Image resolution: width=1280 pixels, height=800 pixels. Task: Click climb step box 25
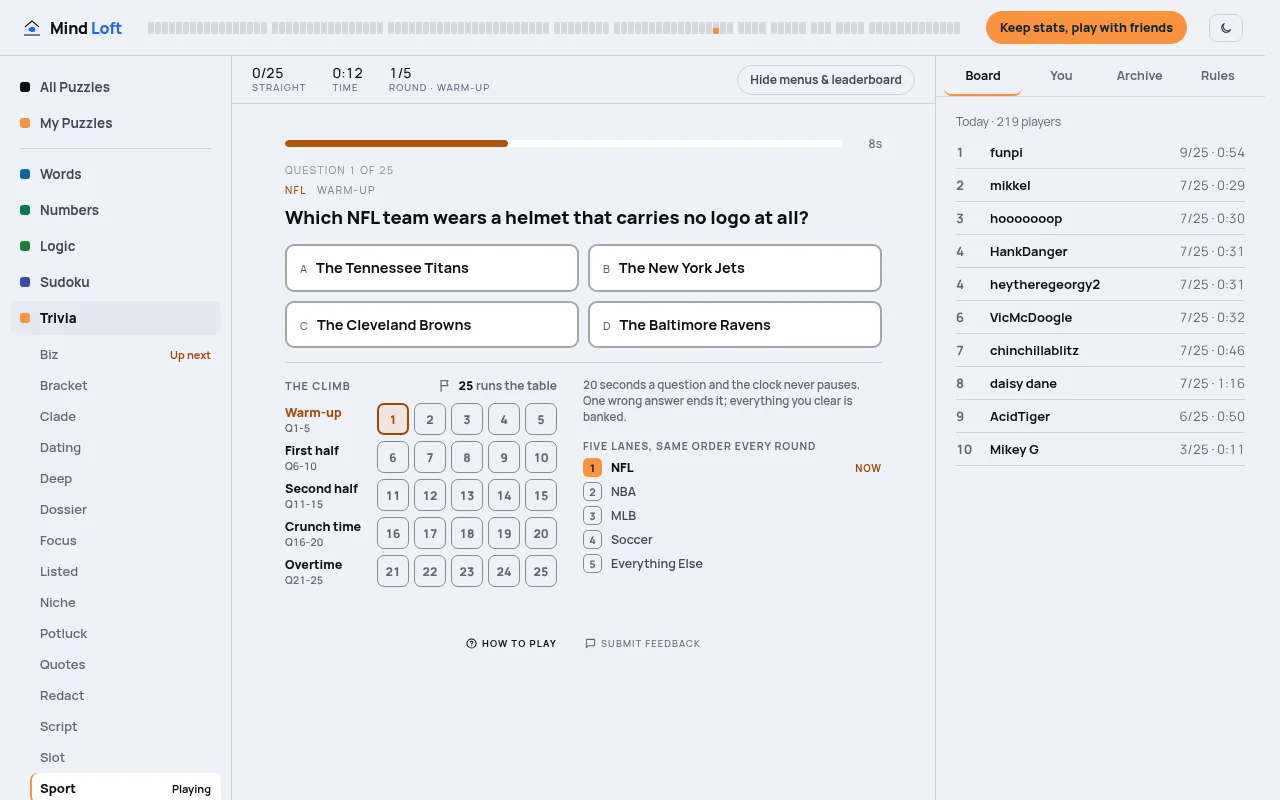(541, 572)
